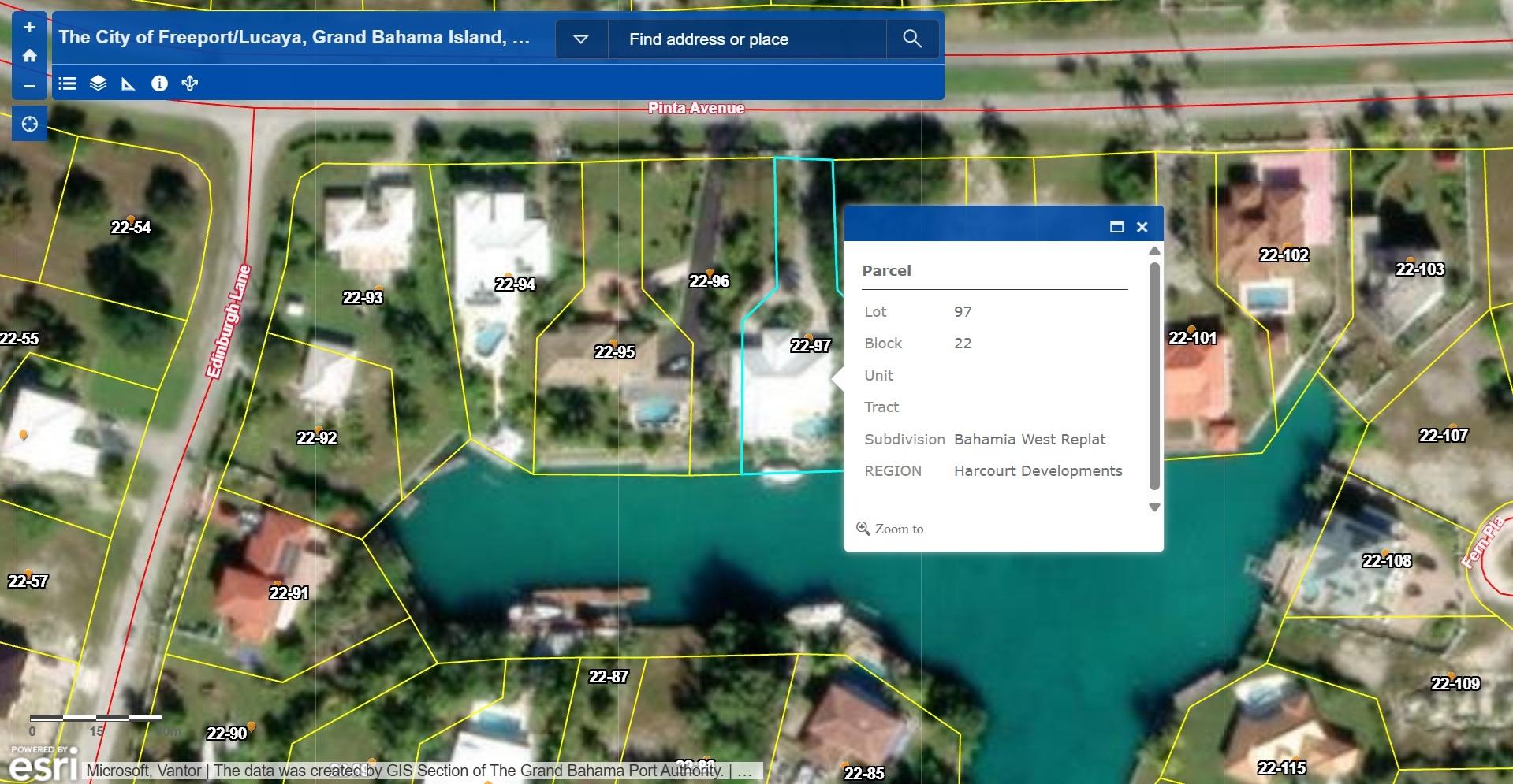
Task: Click the esri logo link
Action: tap(43, 766)
